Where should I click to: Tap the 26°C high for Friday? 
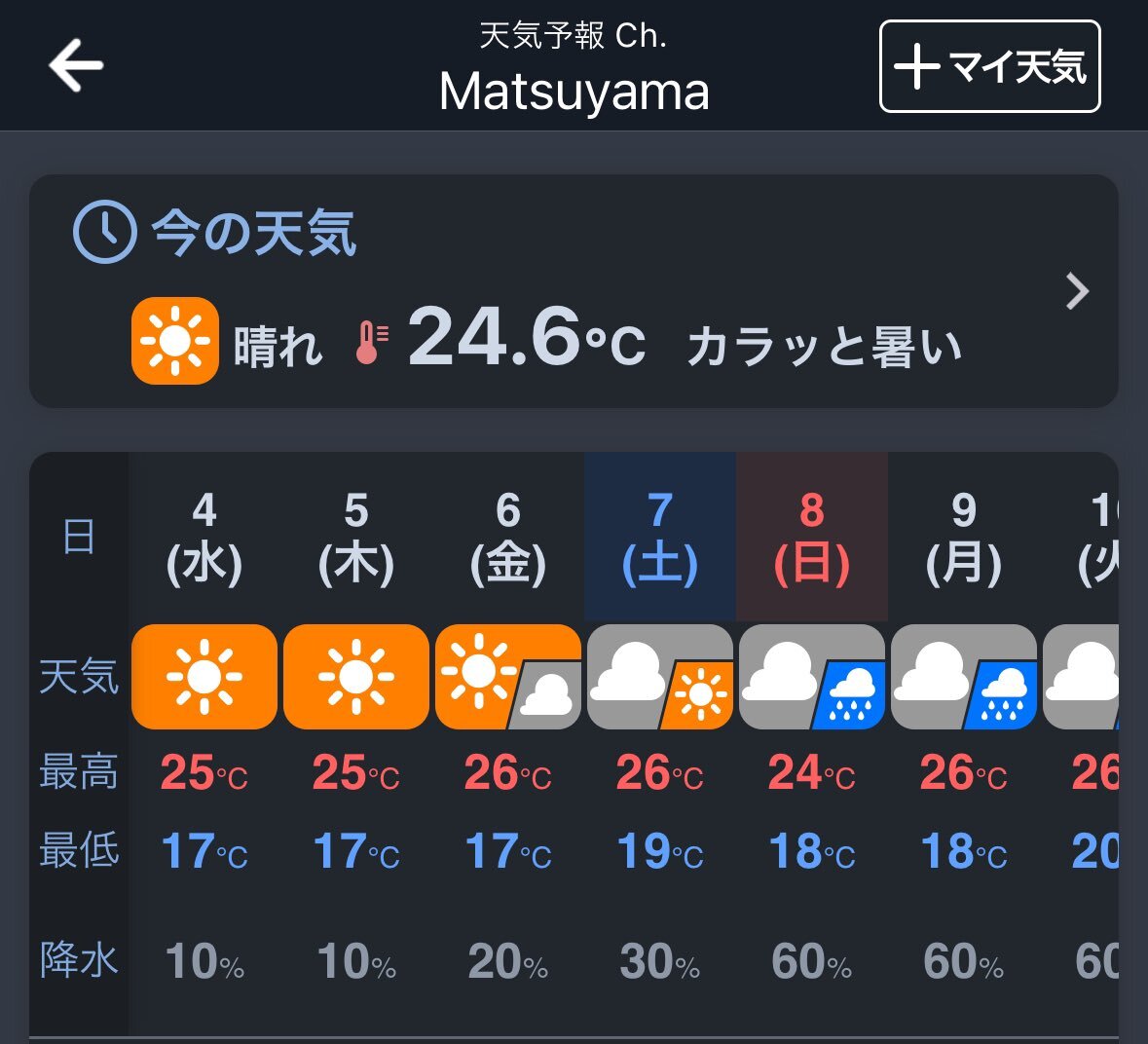[x=507, y=772]
